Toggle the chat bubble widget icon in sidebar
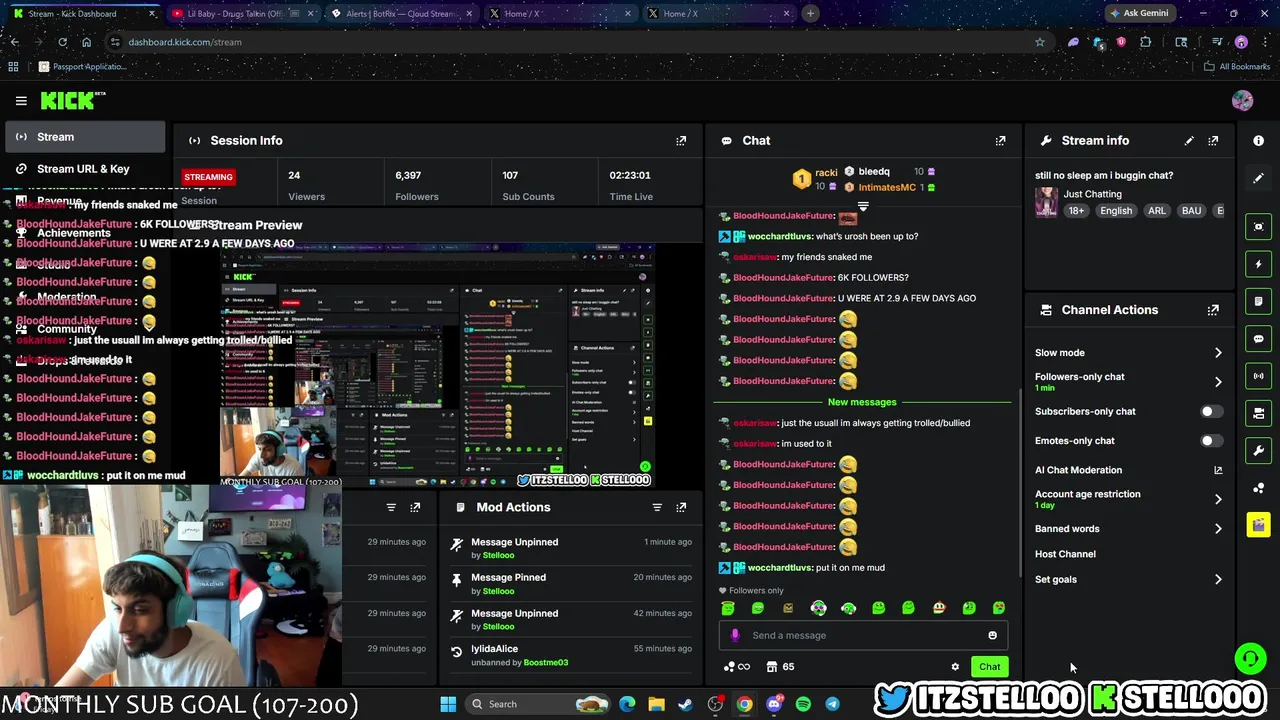The width and height of the screenshot is (1280, 720). tap(1258, 339)
